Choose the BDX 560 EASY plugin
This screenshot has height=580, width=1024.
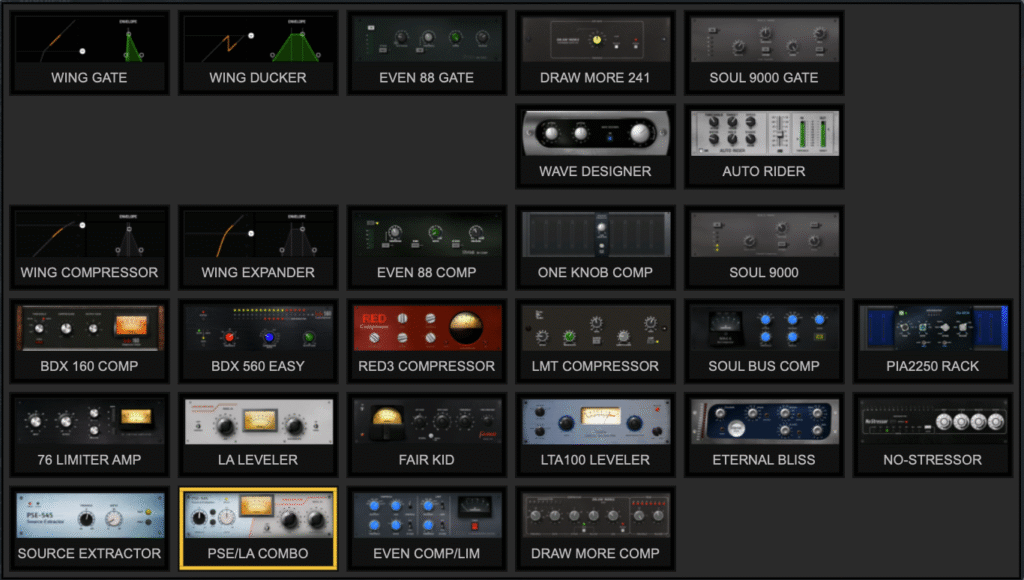[x=258, y=341]
